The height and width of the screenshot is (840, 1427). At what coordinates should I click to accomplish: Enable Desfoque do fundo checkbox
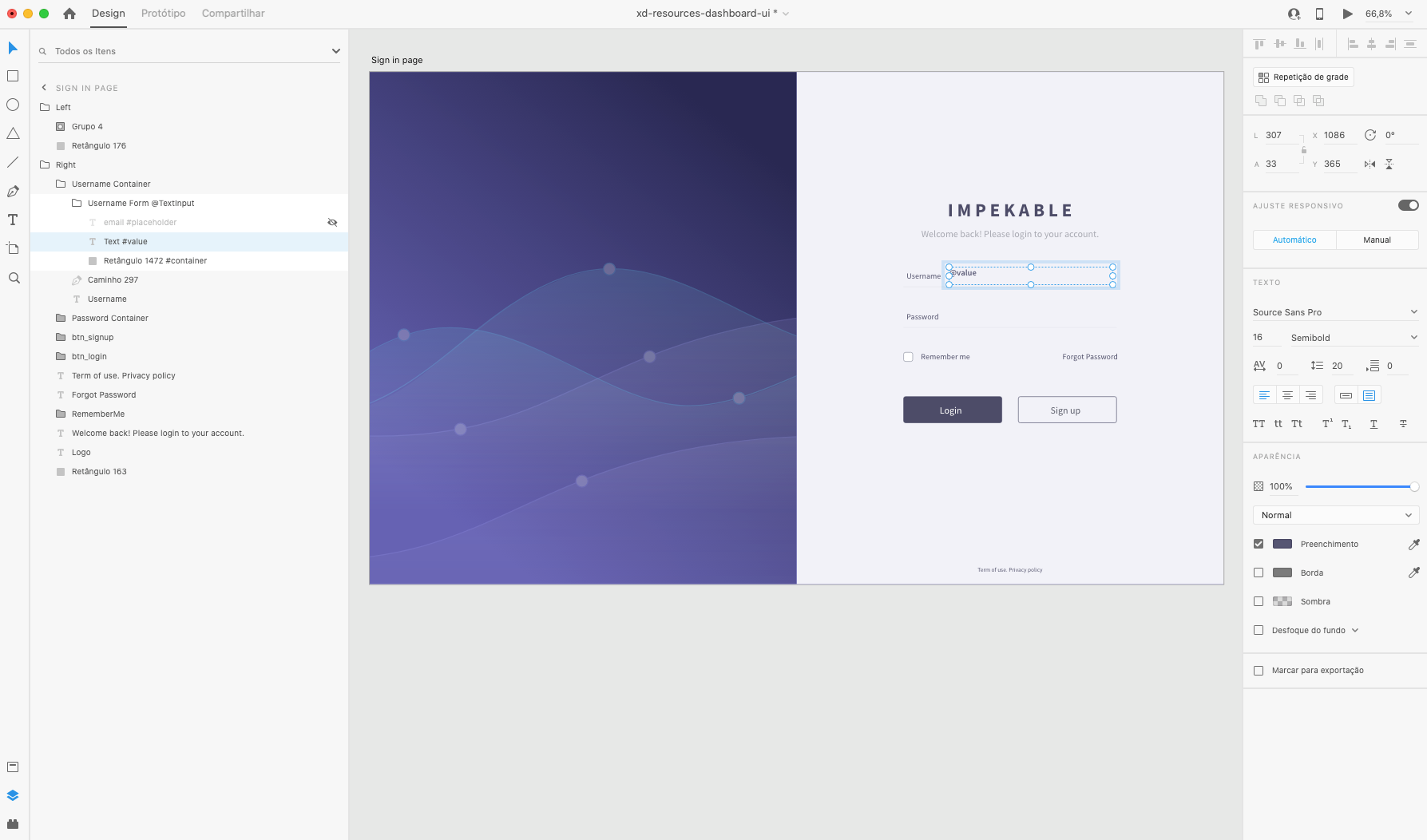pos(1259,630)
